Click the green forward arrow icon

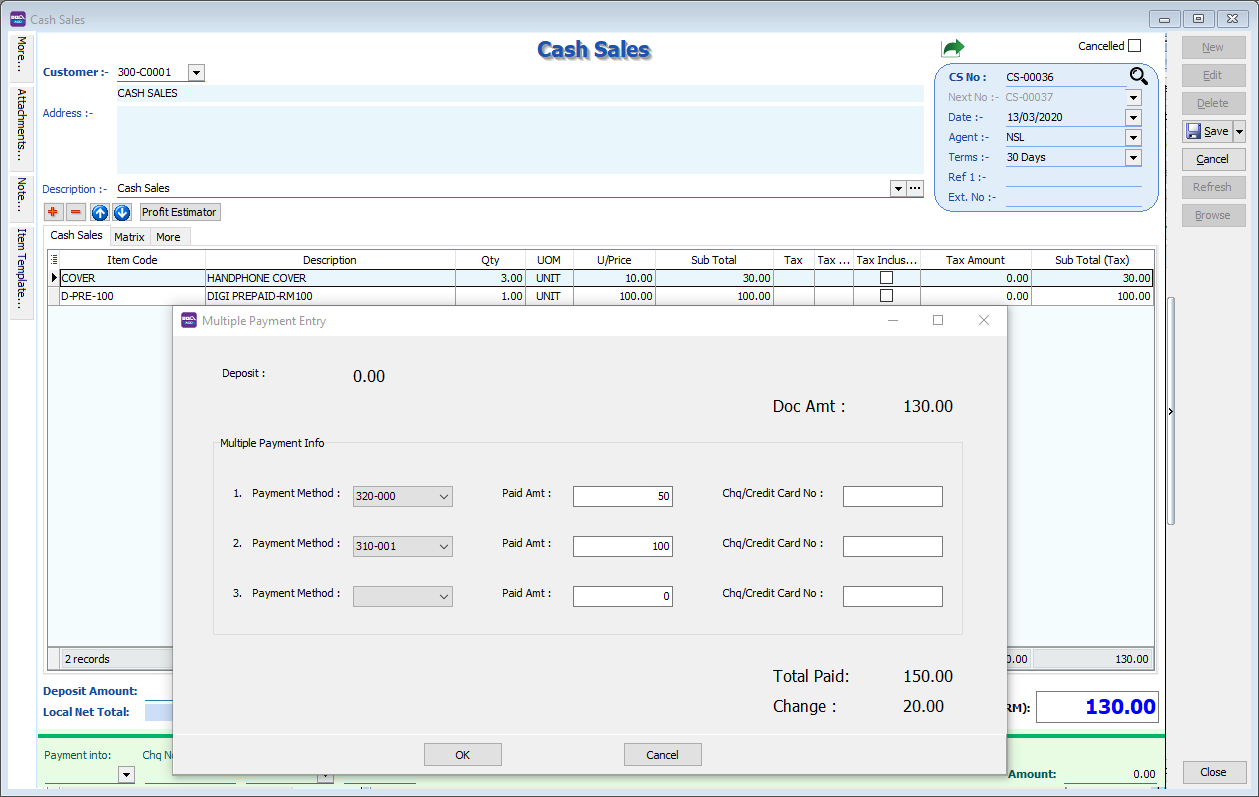952,48
